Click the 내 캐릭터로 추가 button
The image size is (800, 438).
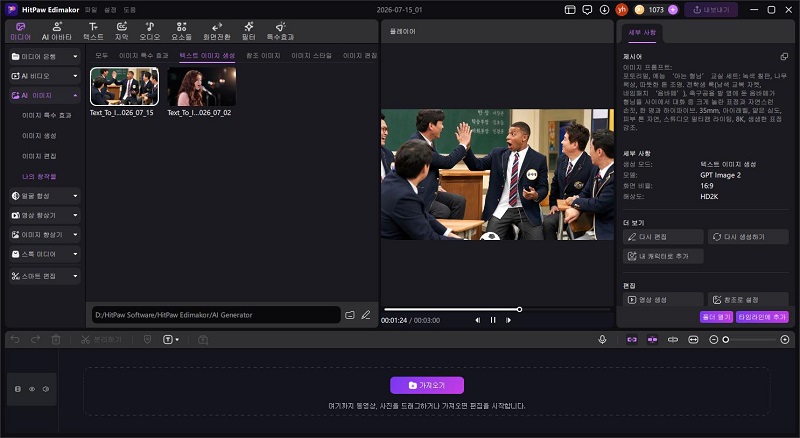pyautogui.click(x=663, y=256)
